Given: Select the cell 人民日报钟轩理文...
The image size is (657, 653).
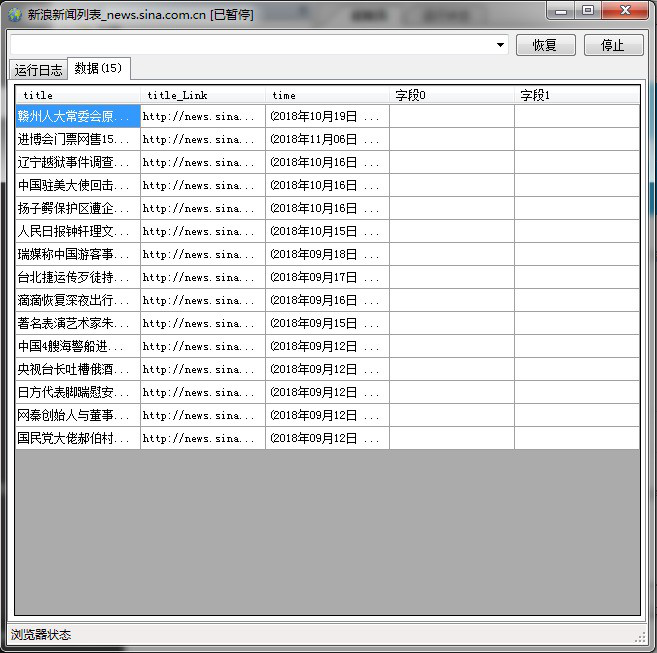Looking at the screenshot, I should [78, 231].
